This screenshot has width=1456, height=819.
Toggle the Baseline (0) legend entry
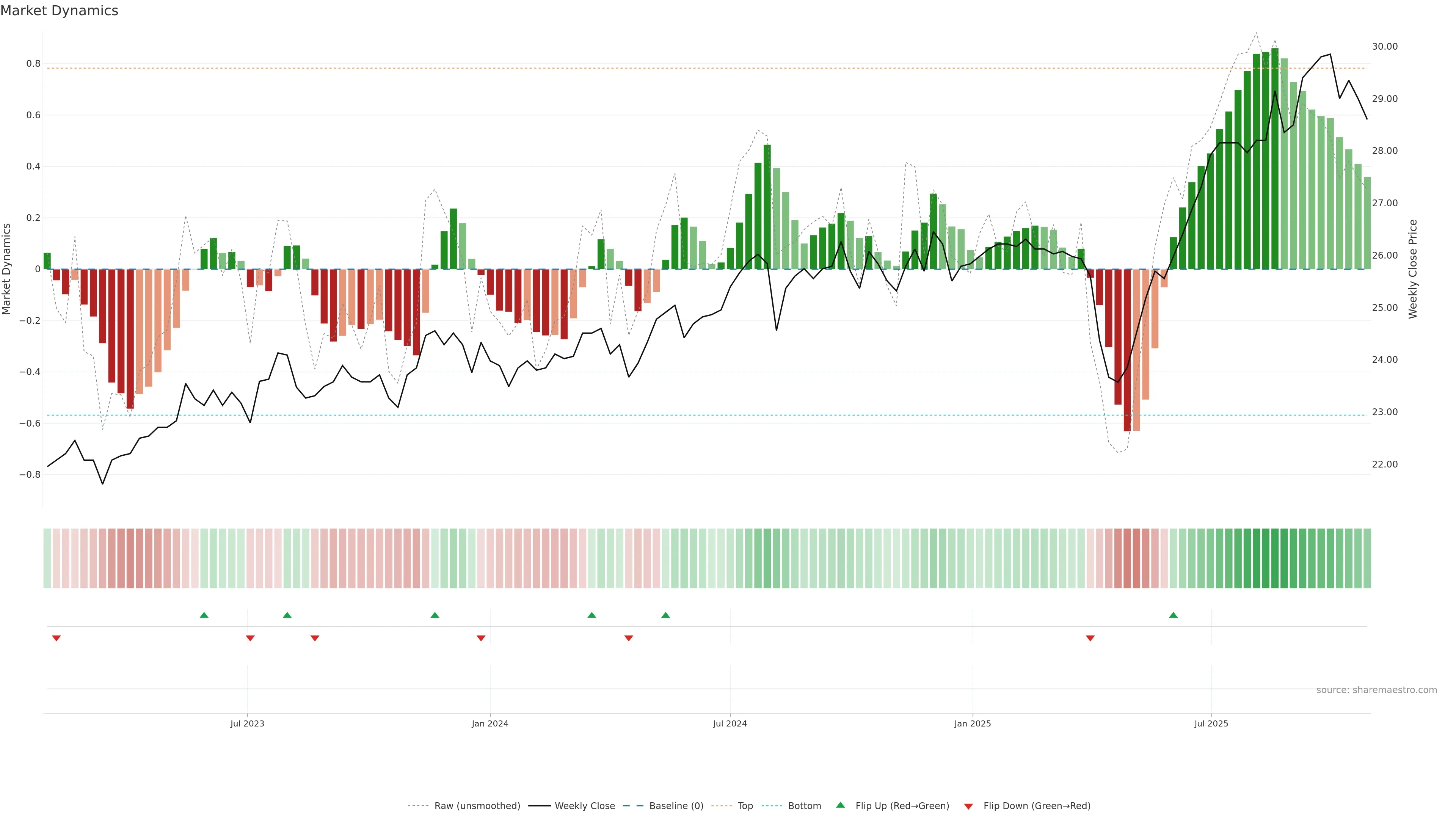[x=676, y=806]
